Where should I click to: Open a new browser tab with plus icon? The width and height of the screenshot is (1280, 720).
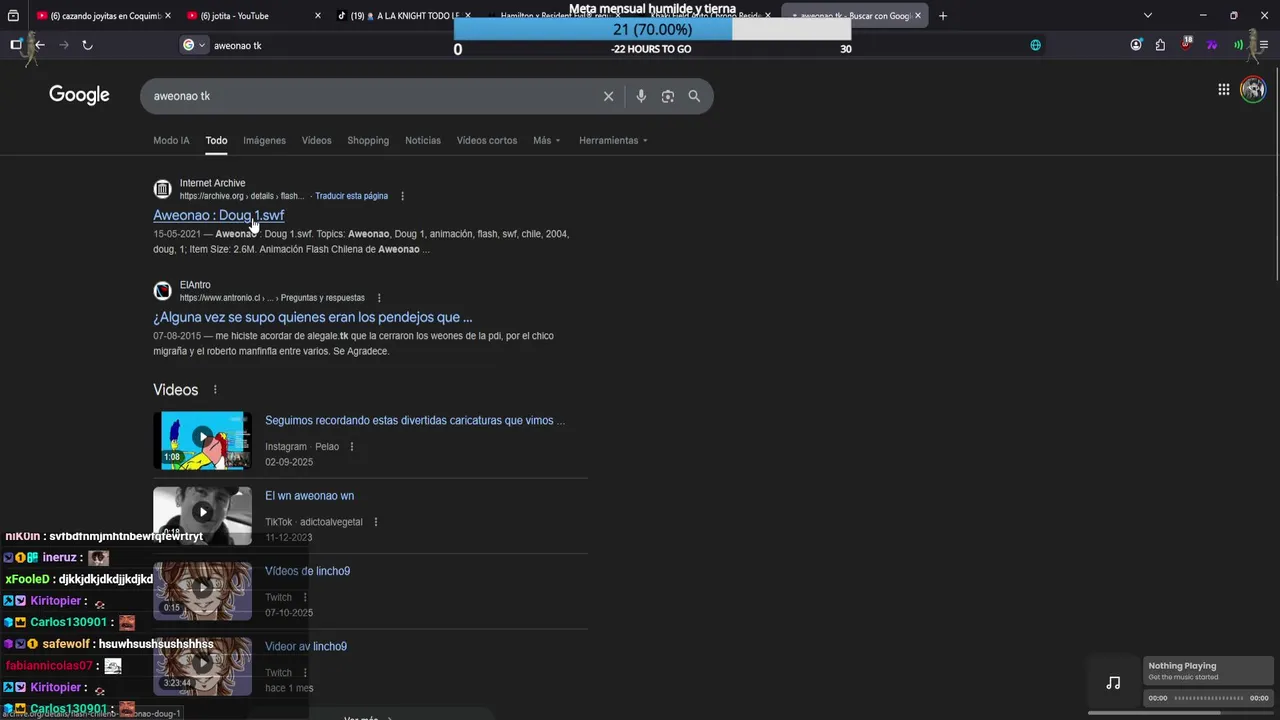942,16
